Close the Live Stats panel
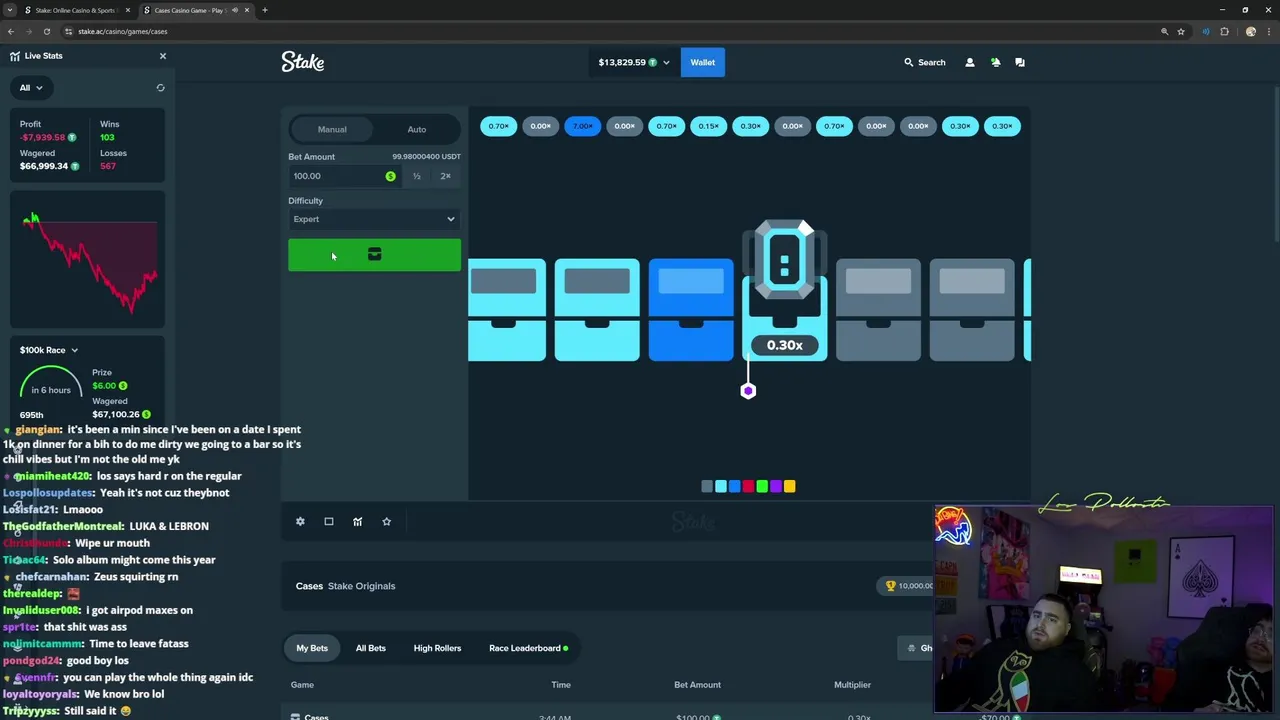The height and width of the screenshot is (720, 1280). coord(163,56)
